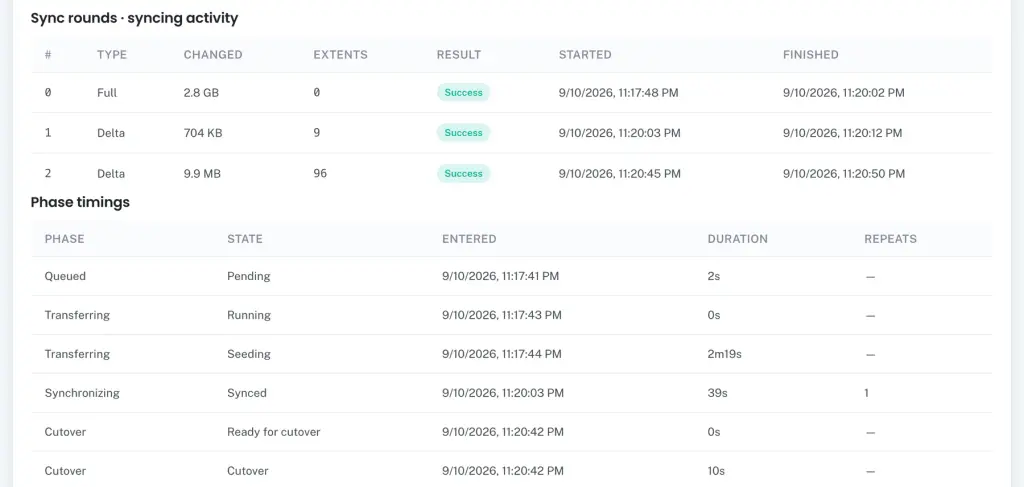Viewport: 1024px width, 487px height.
Task: Select the Success badge for 9.9 MB row
Action: coord(463,174)
